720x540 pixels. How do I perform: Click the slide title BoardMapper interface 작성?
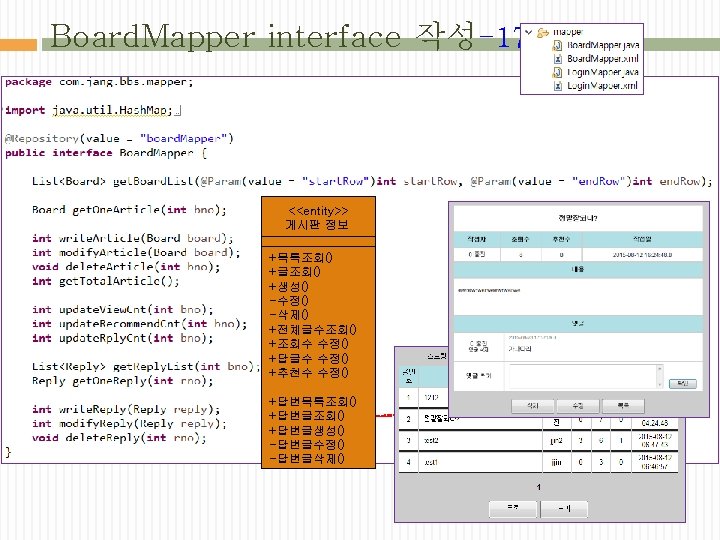(262, 36)
